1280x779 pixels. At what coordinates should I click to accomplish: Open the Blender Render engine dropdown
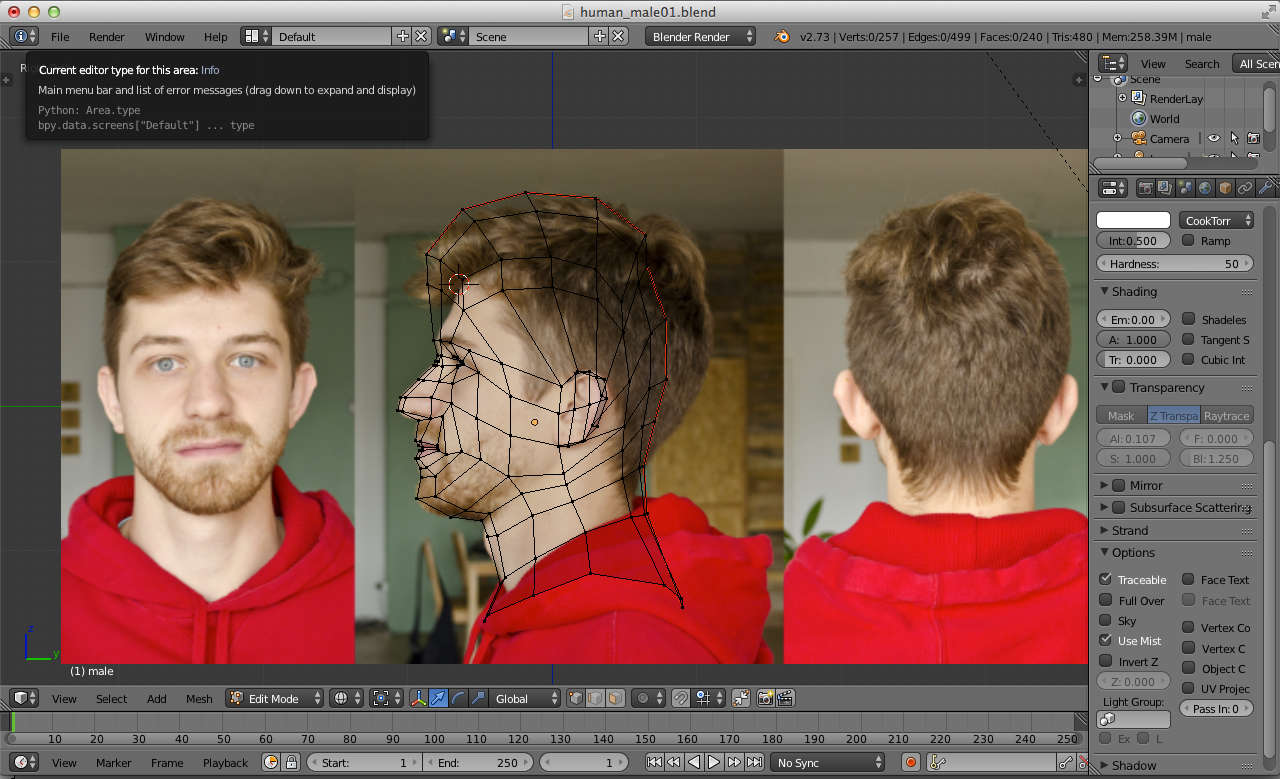(701, 36)
